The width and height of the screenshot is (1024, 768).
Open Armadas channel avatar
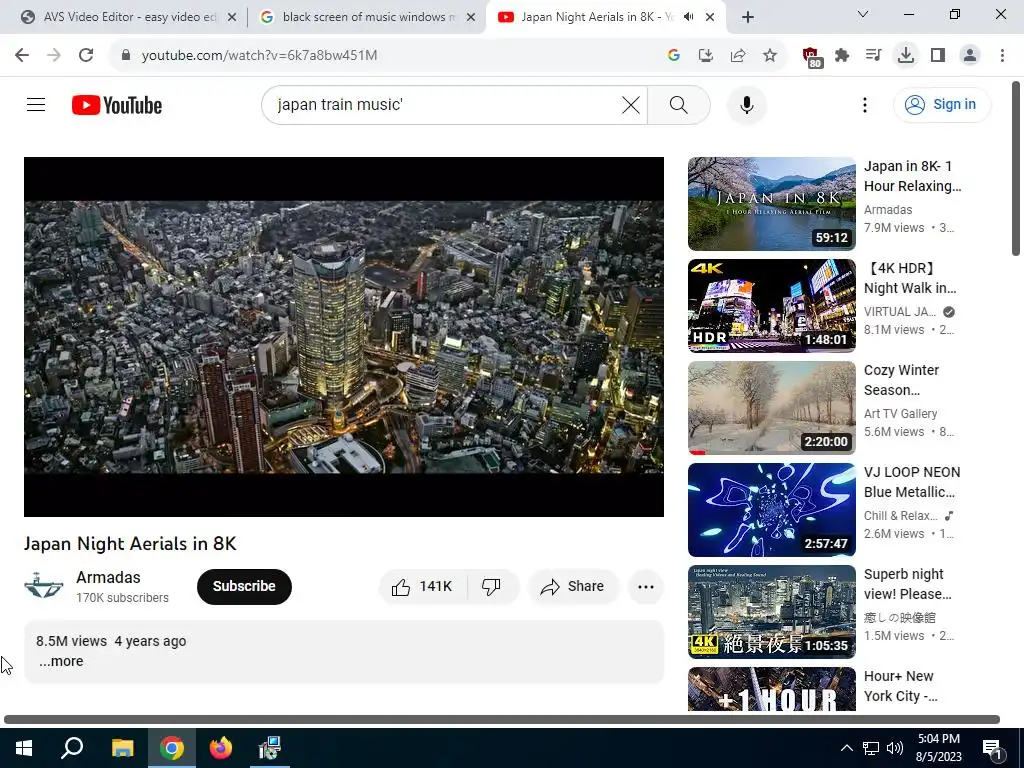44,586
